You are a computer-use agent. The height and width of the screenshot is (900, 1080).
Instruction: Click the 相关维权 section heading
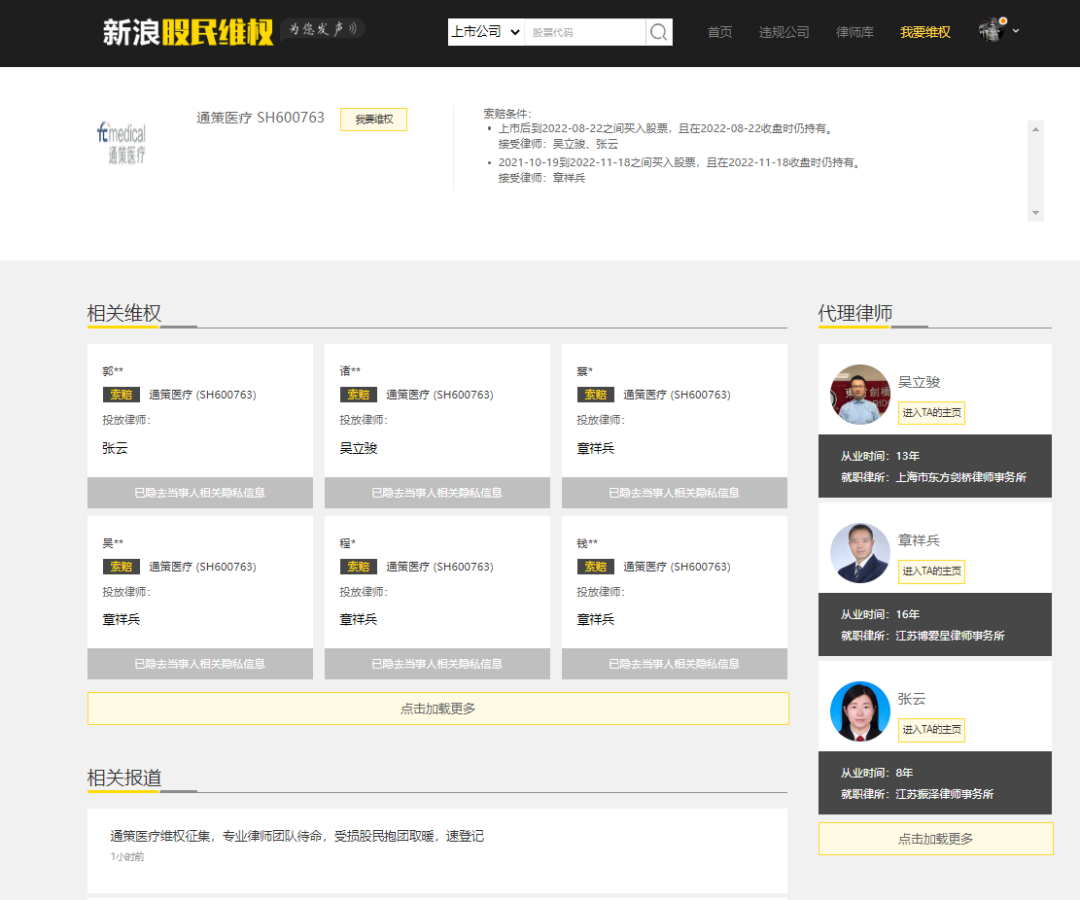click(125, 313)
